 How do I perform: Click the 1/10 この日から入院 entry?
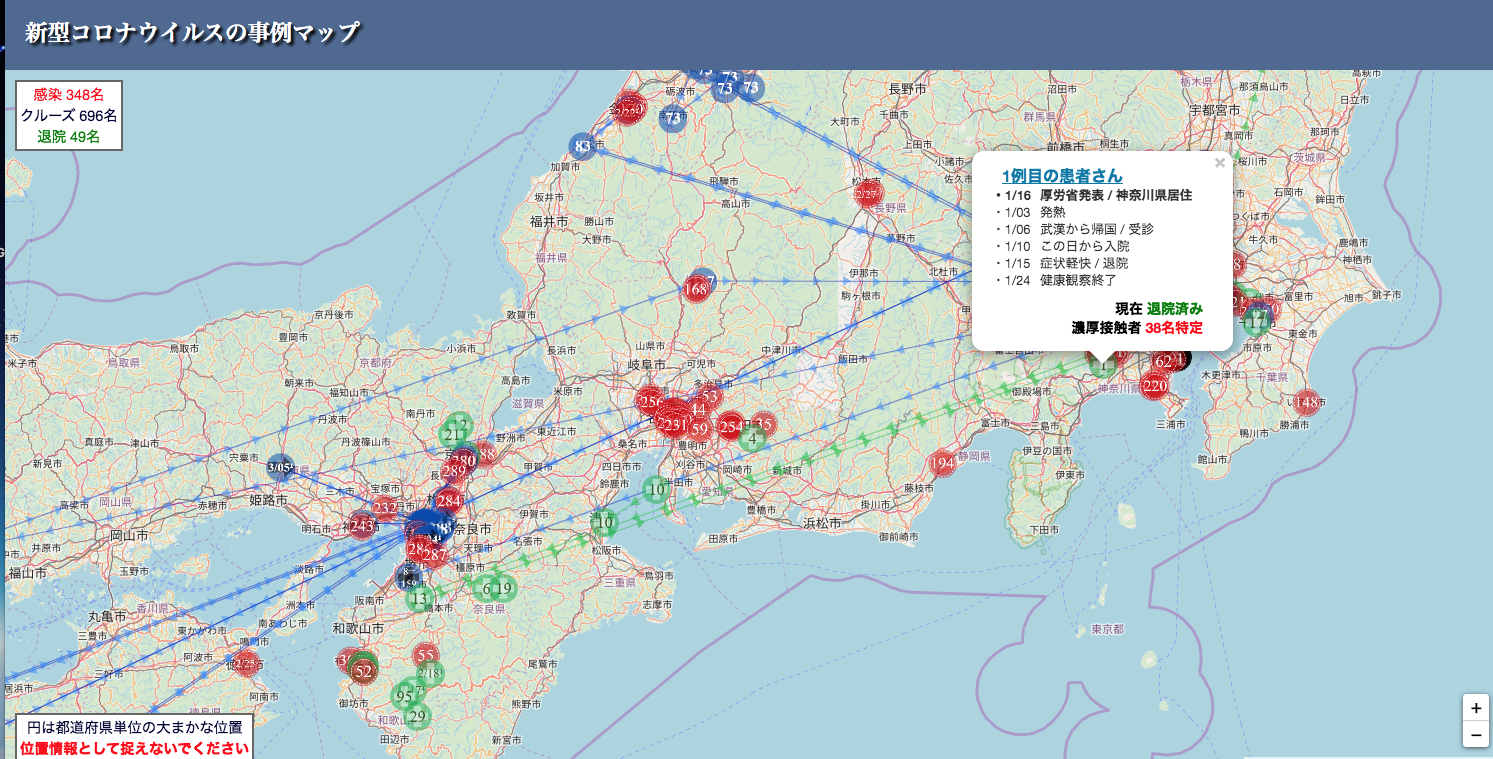coord(1063,246)
